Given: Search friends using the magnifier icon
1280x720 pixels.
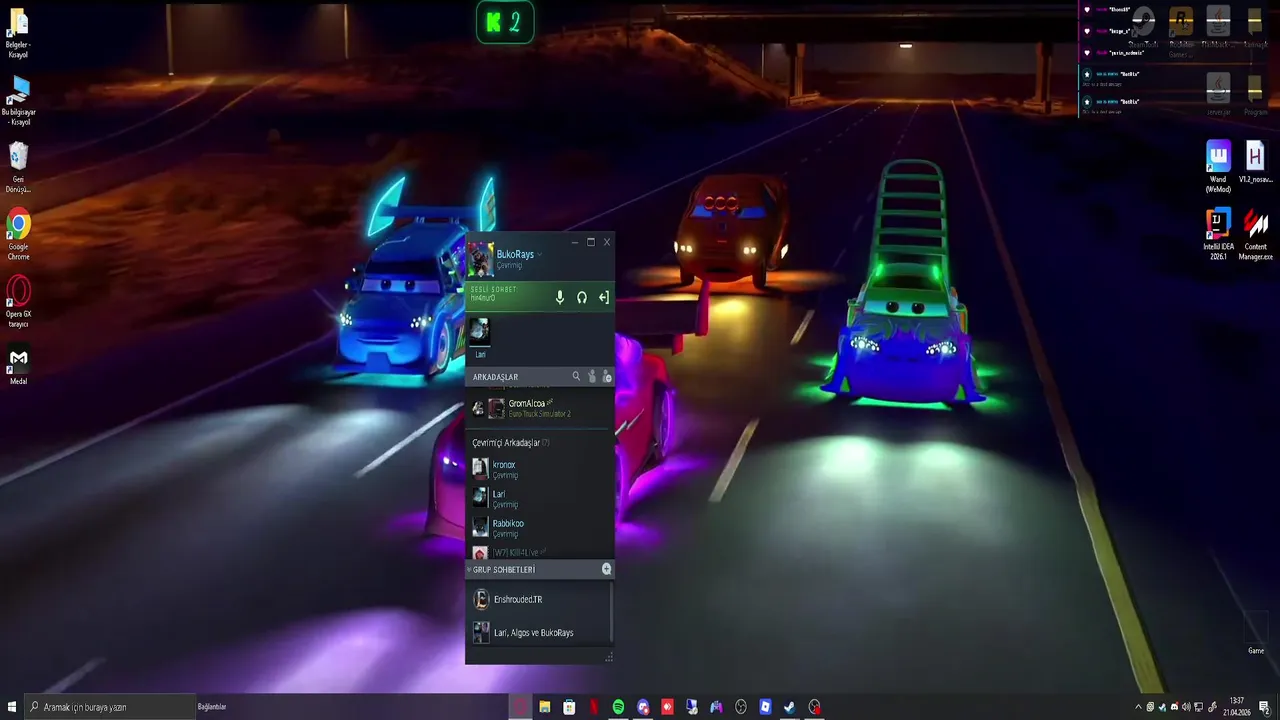Looking at the screenshot, I should [x=576, y=376].
